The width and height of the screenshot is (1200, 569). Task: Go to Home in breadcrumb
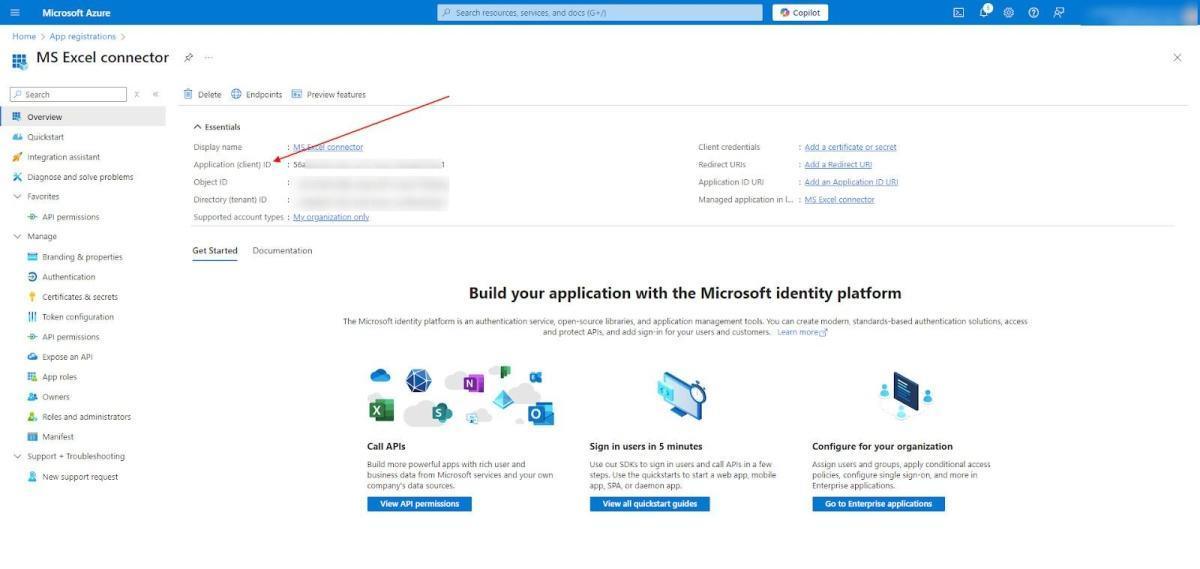[24, 36]
